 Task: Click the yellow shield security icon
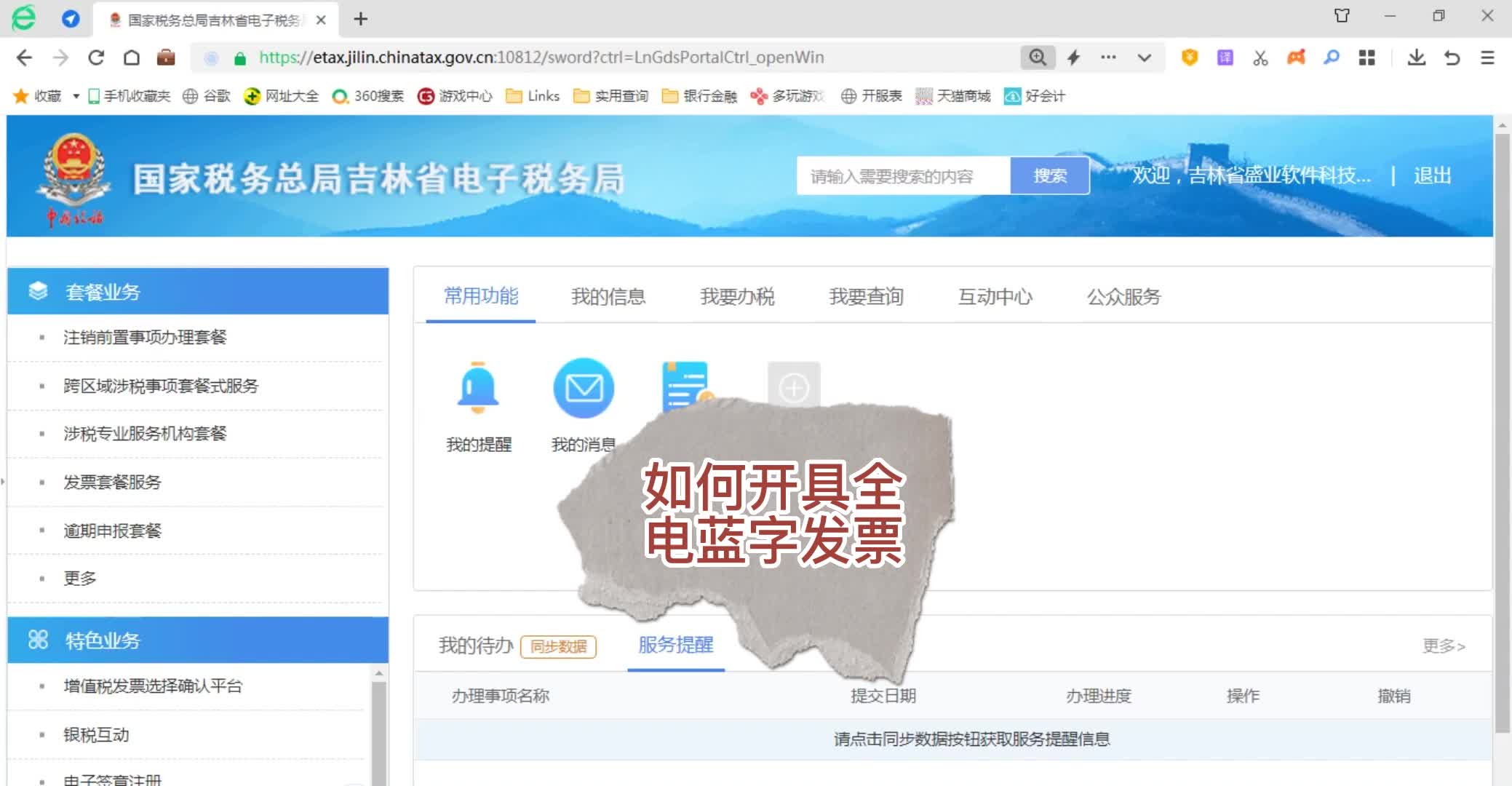1189,57
